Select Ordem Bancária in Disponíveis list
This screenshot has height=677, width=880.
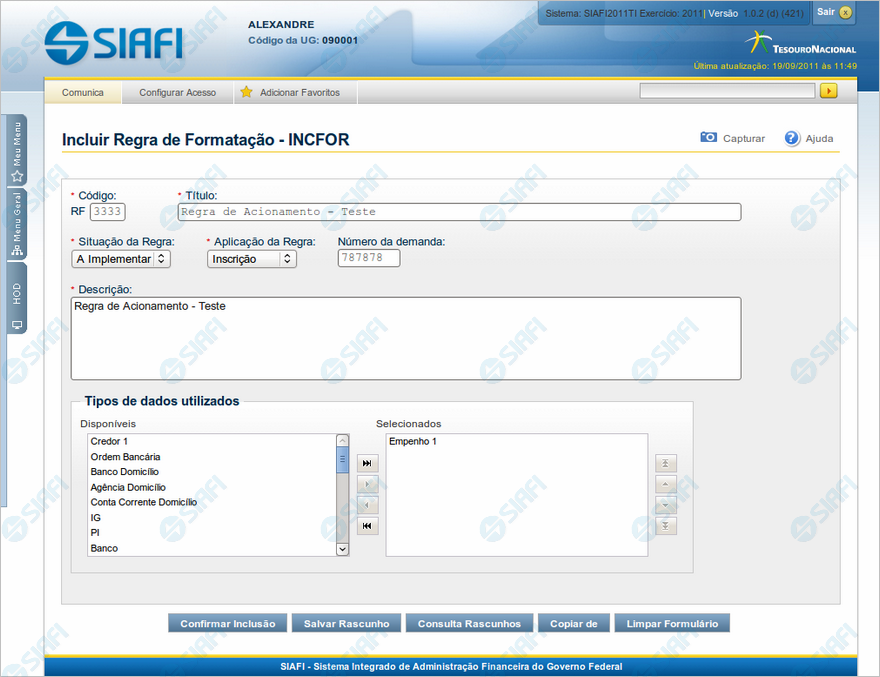[x=125, y=456]
